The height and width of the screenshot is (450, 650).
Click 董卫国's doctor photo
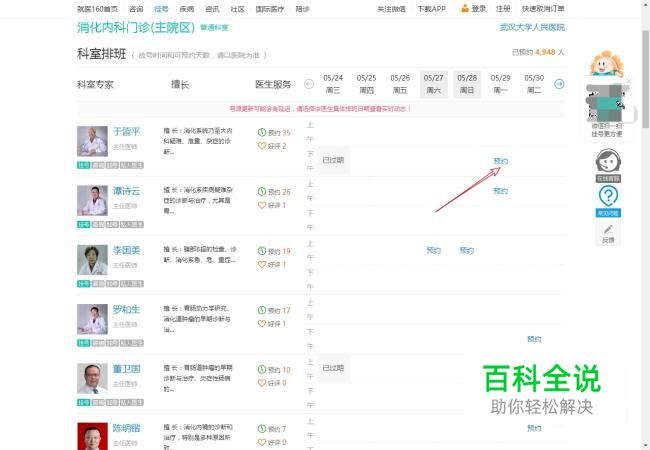[x=92, y=378]
